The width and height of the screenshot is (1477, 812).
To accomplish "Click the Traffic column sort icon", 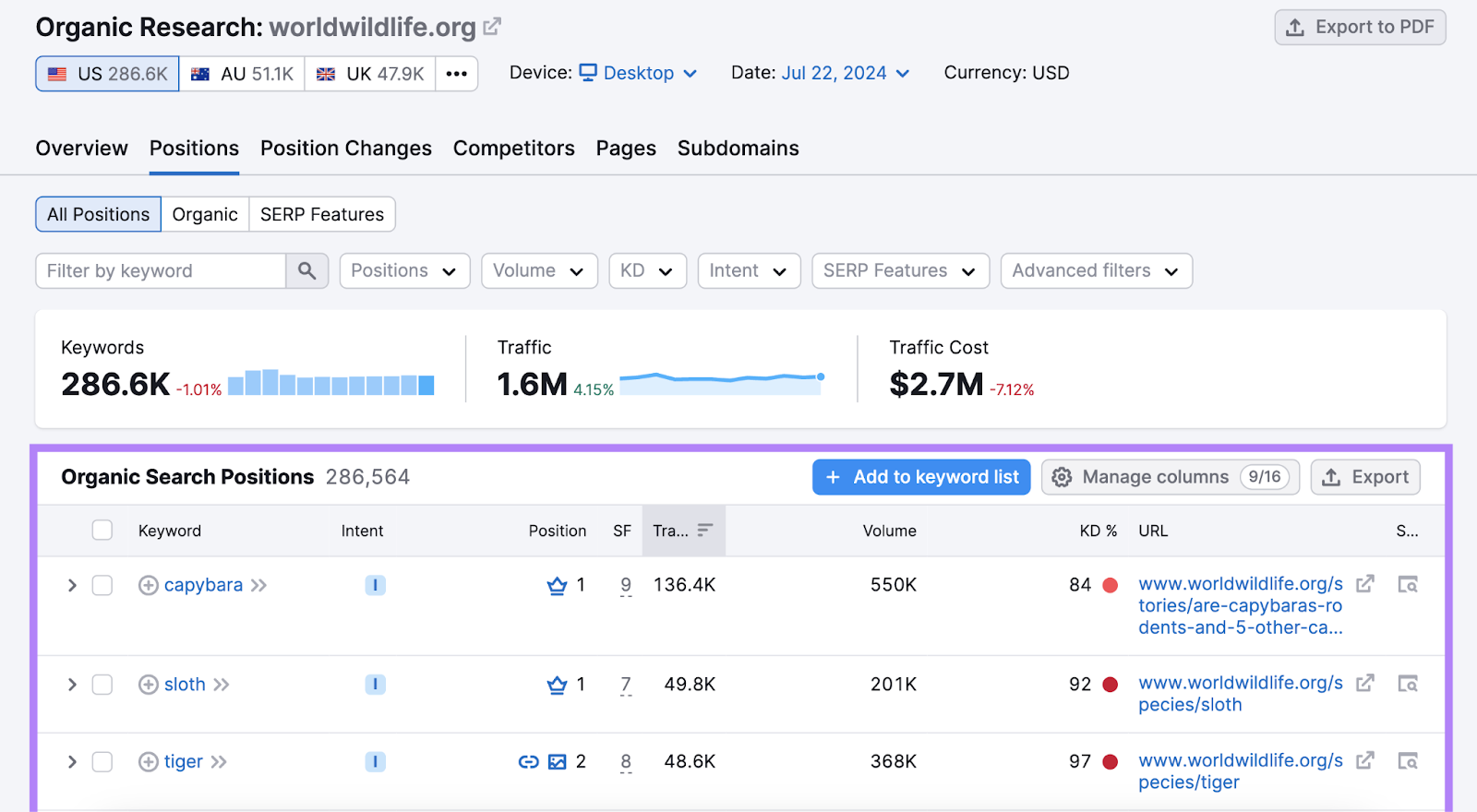I will (705, 531).
